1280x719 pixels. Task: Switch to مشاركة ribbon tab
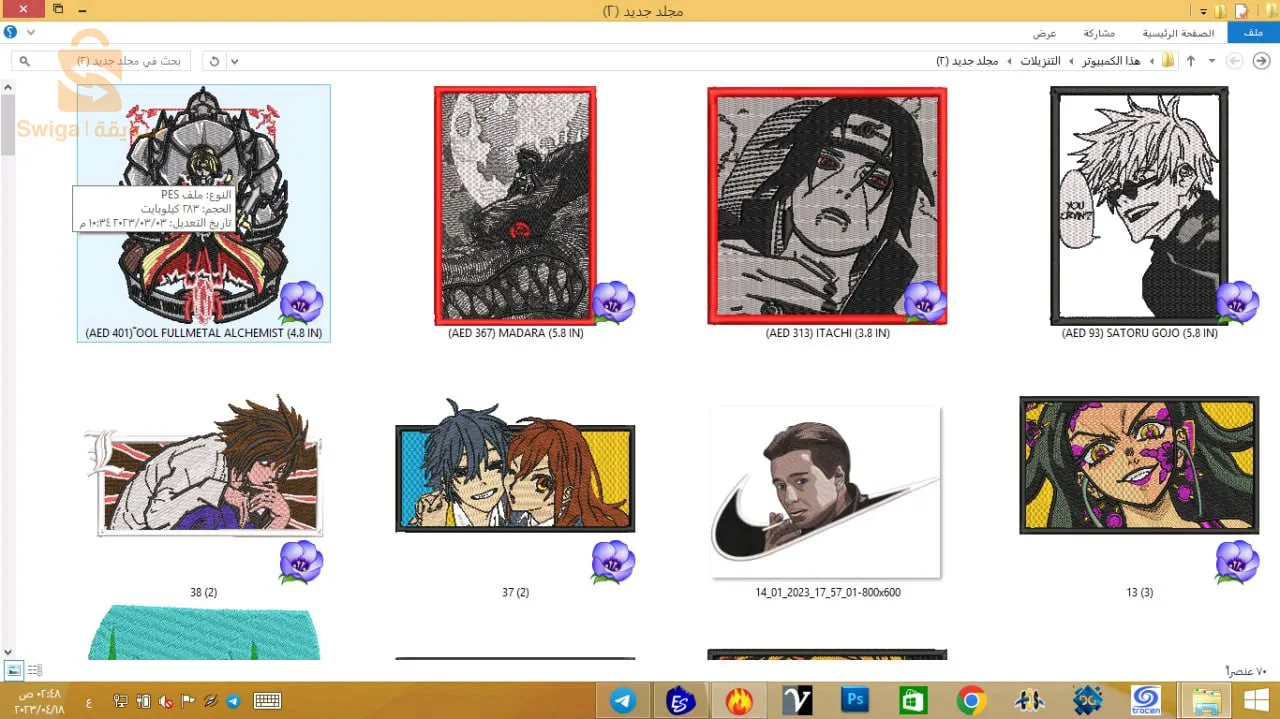[1100, 33]
